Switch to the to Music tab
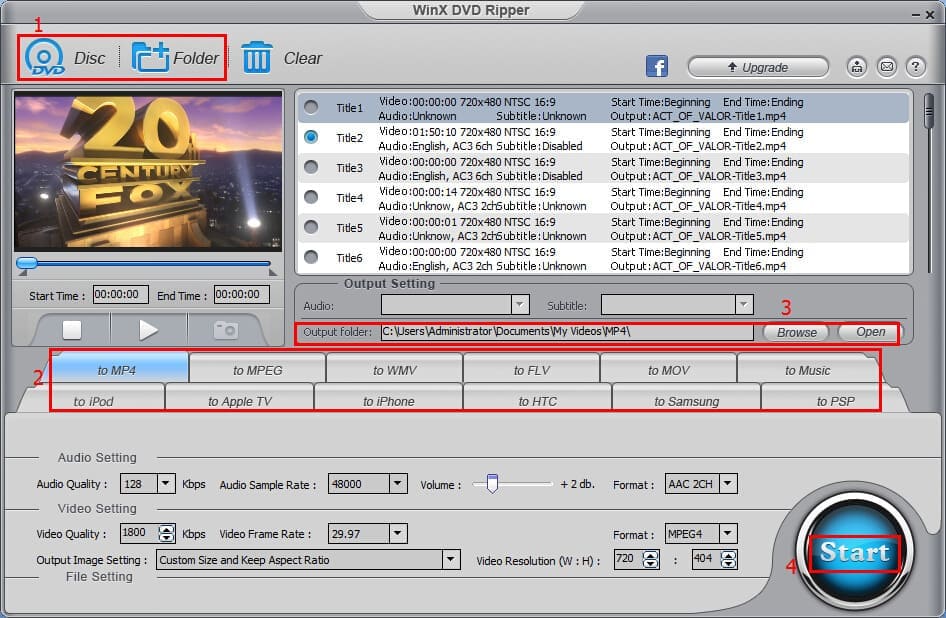The width and height of the screenshot is (946, 618). click(807, 370)
